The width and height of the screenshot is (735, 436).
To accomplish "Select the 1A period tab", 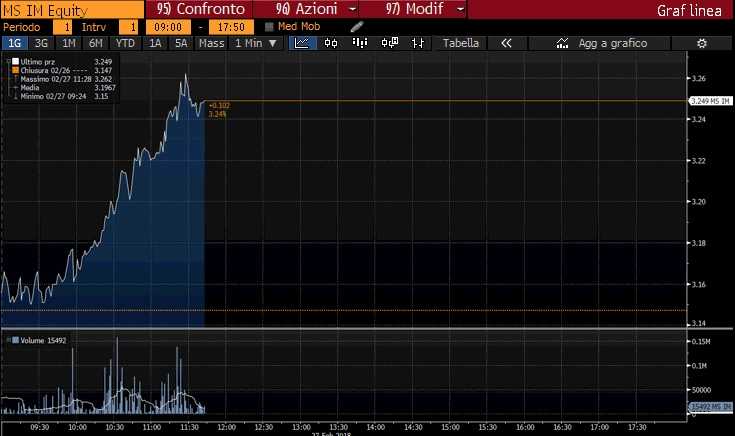I will pos(155,43).
